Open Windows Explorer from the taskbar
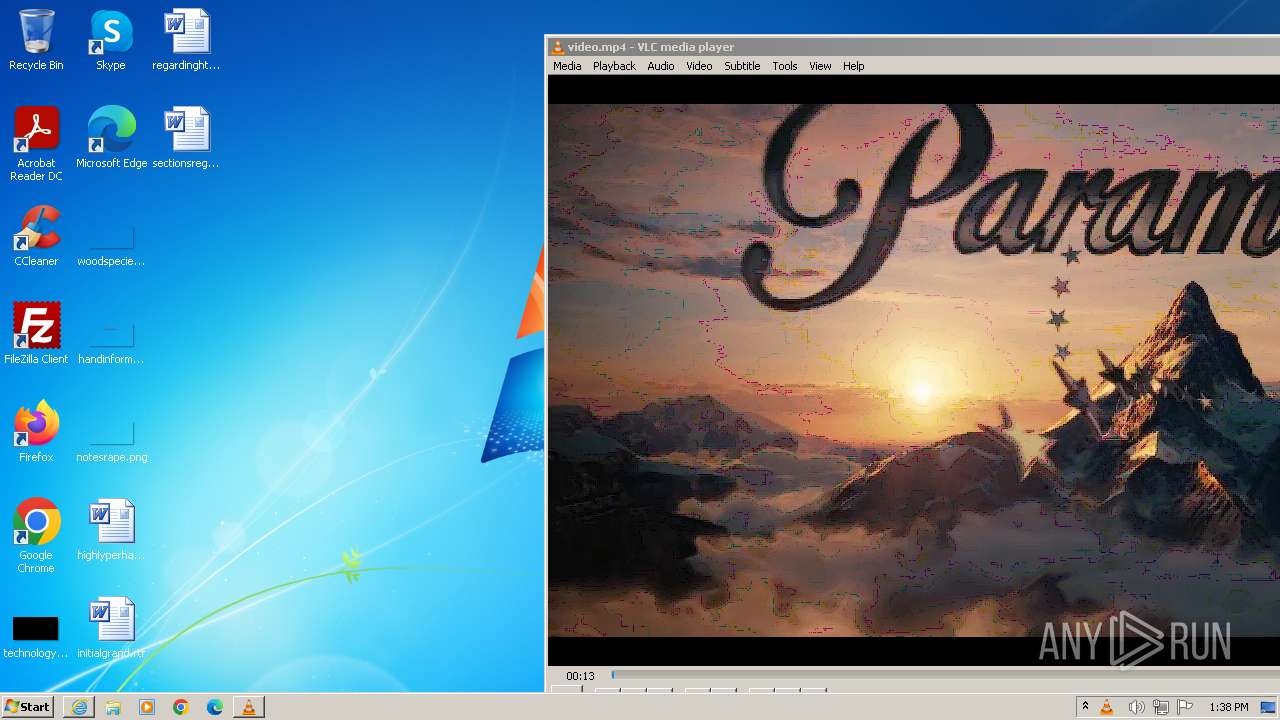 pyautogui.click(x=113, y=707)
